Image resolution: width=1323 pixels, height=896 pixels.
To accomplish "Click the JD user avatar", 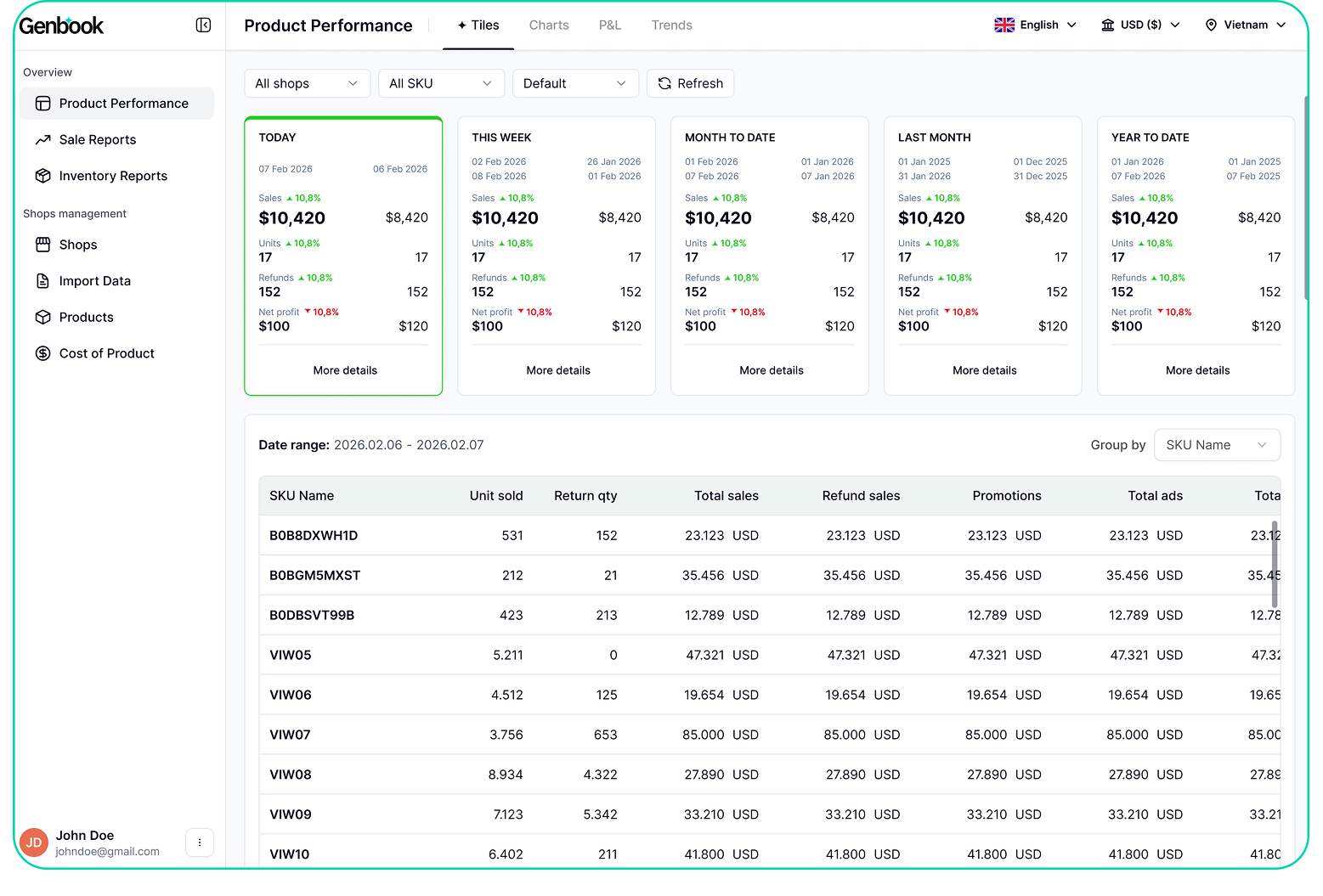I will [x=34, y=842].
